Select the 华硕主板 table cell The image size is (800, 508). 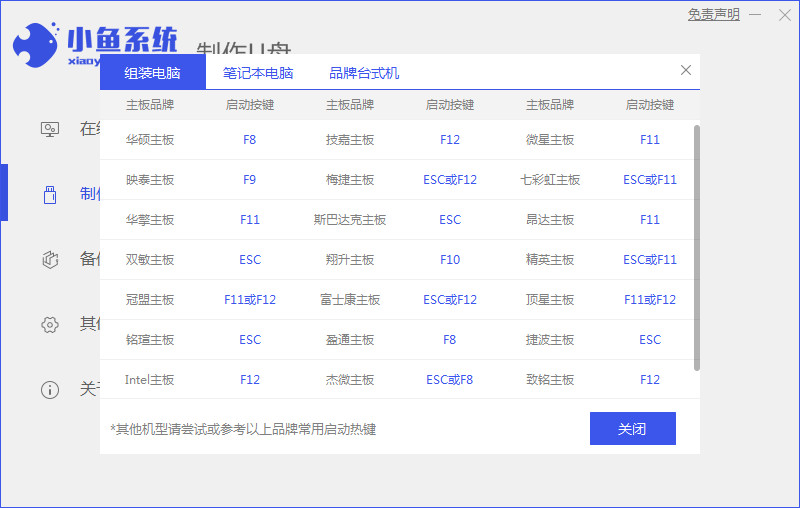coord(150,140)
